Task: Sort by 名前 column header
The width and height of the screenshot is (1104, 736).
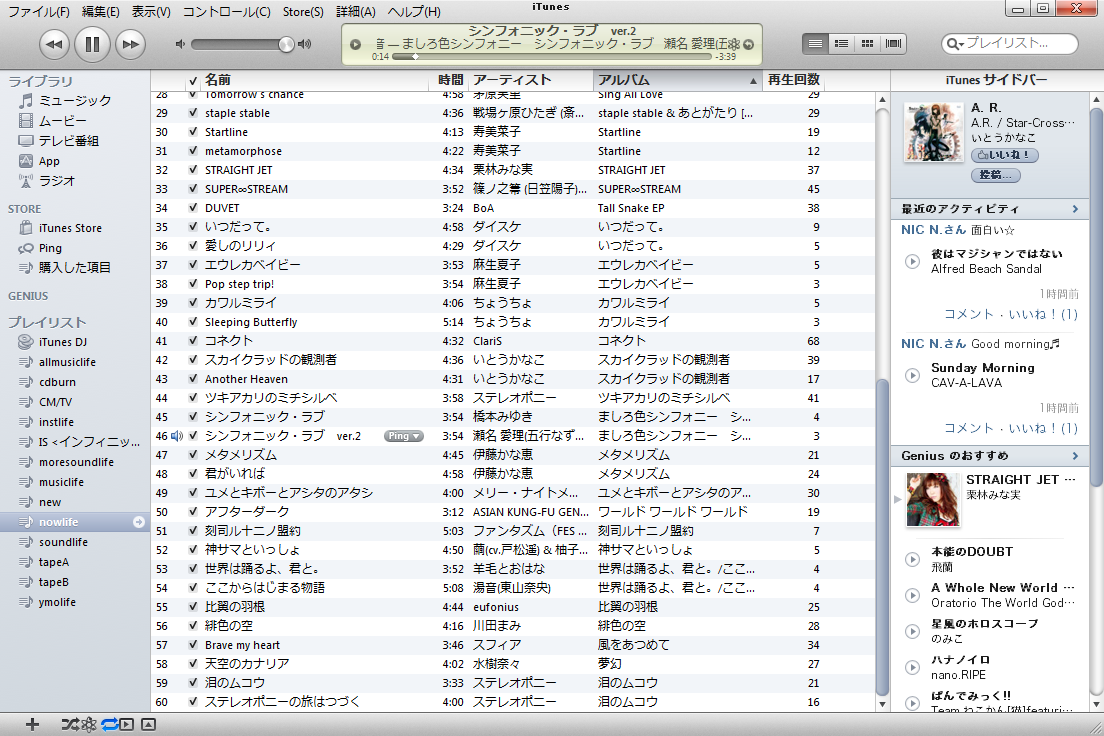Action: tap(315, 80)
